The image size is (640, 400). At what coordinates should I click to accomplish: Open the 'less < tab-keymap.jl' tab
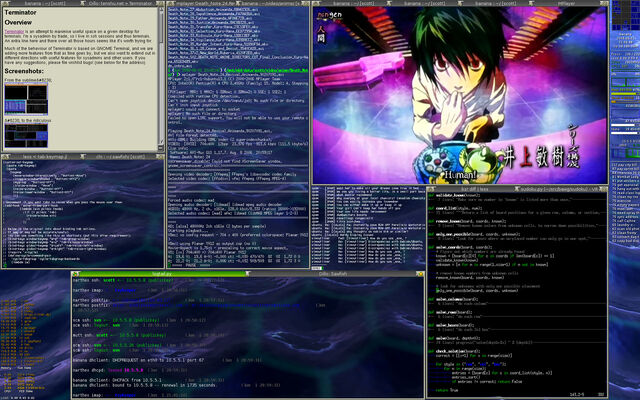44,157
